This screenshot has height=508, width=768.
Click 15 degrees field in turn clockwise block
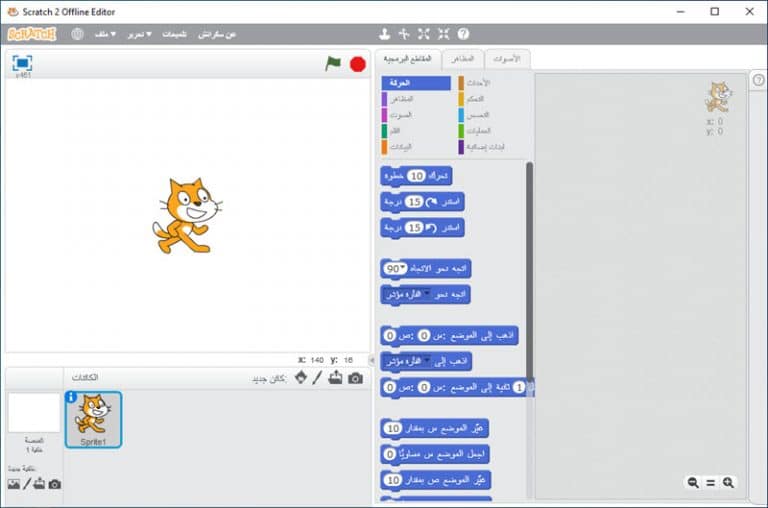coord(414,202)
